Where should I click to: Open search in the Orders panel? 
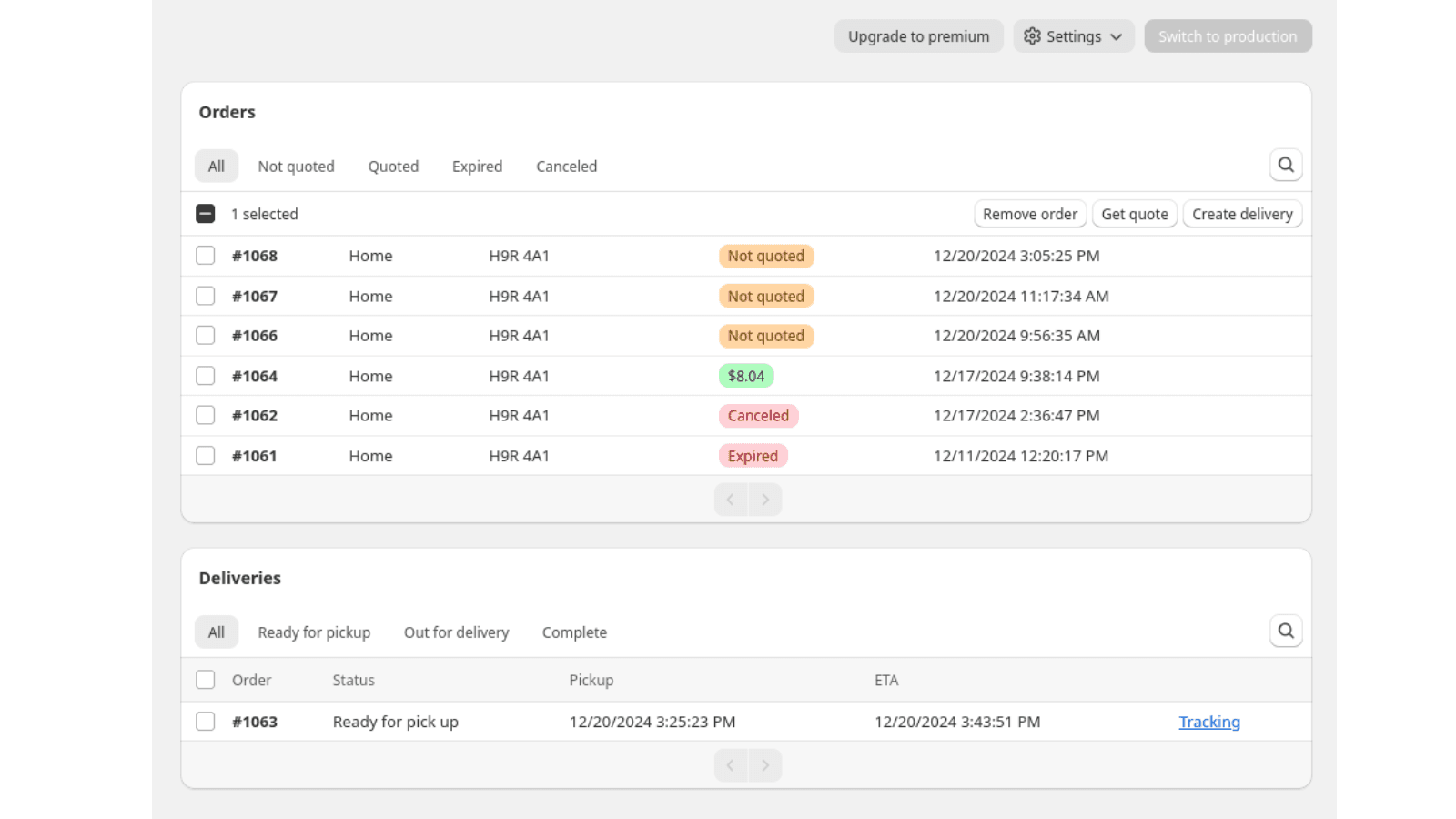click(x=1286, y=165)
